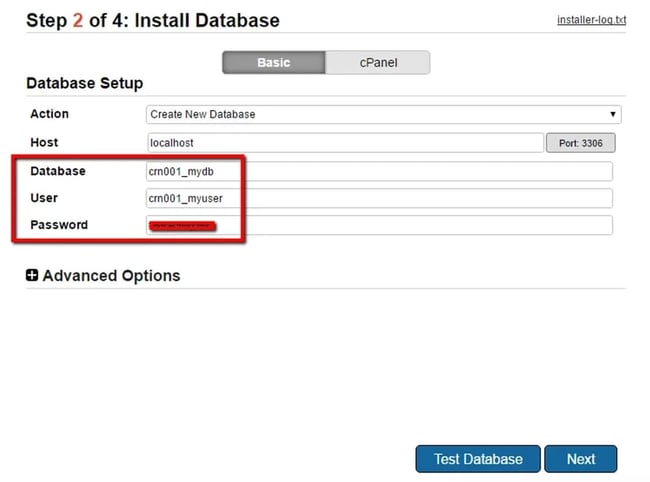
Task: Click the Test Database button
Action: coord(478,459)
